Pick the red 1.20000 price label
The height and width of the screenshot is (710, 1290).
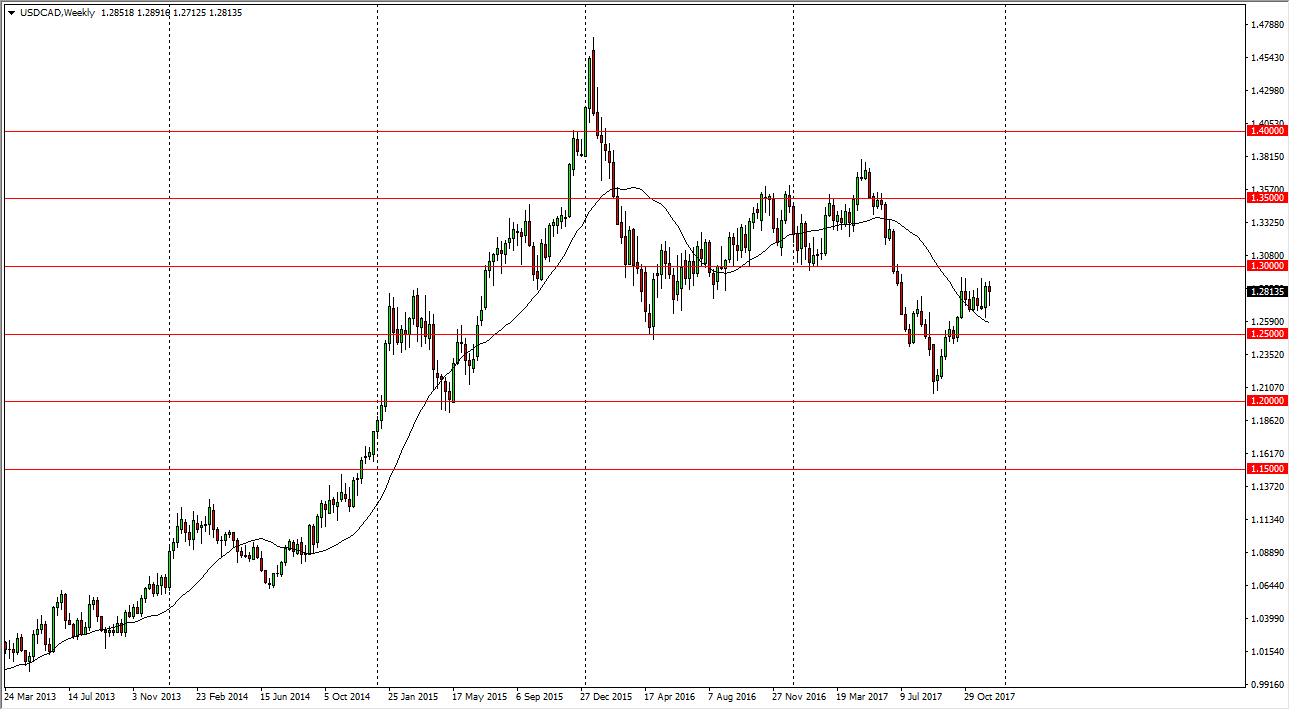[x=1267, y=401]
